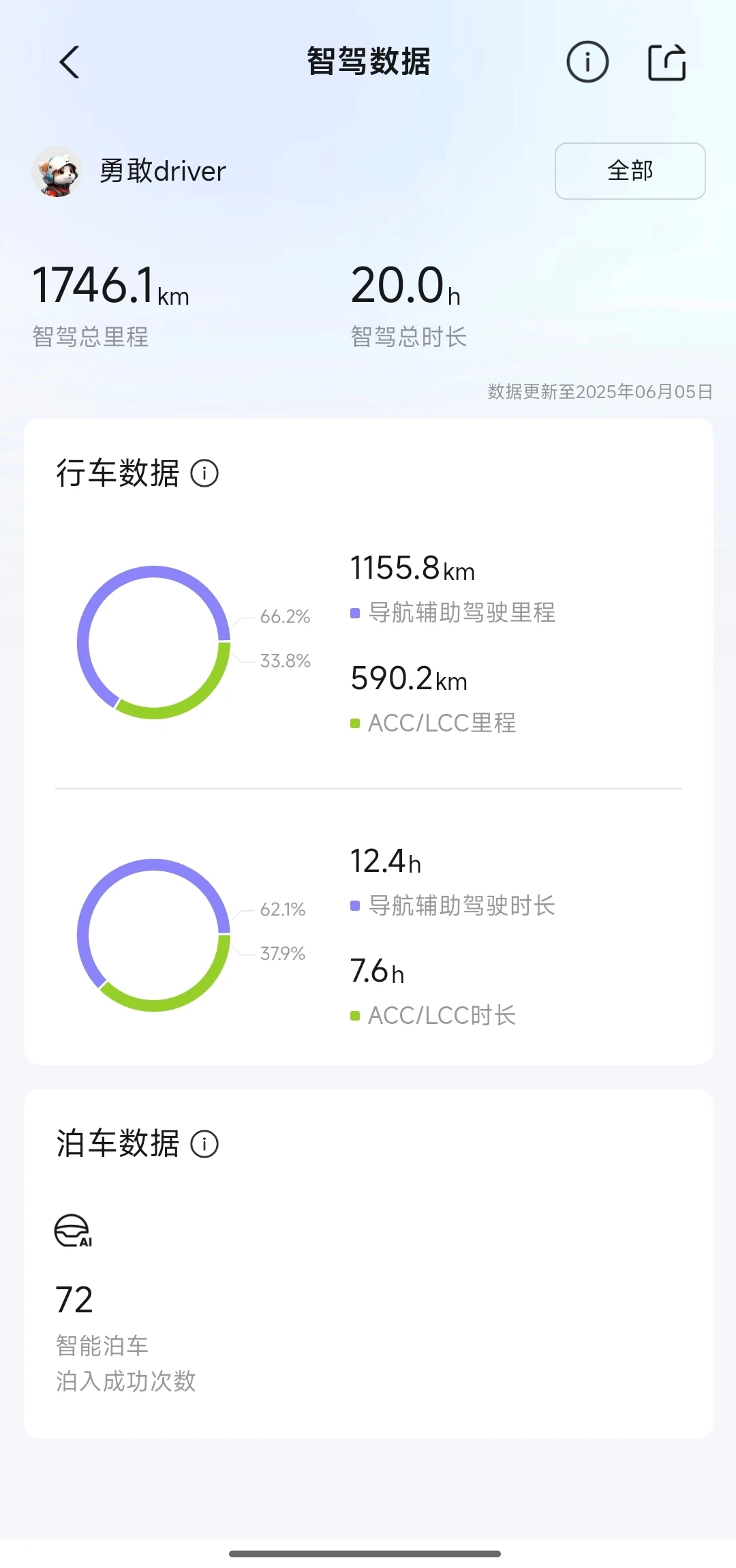Image resolution: width=736 pixels, height=1568 pixels.
Task: Tap the smart parking AI car icon
Action: tap(73, 1231)
